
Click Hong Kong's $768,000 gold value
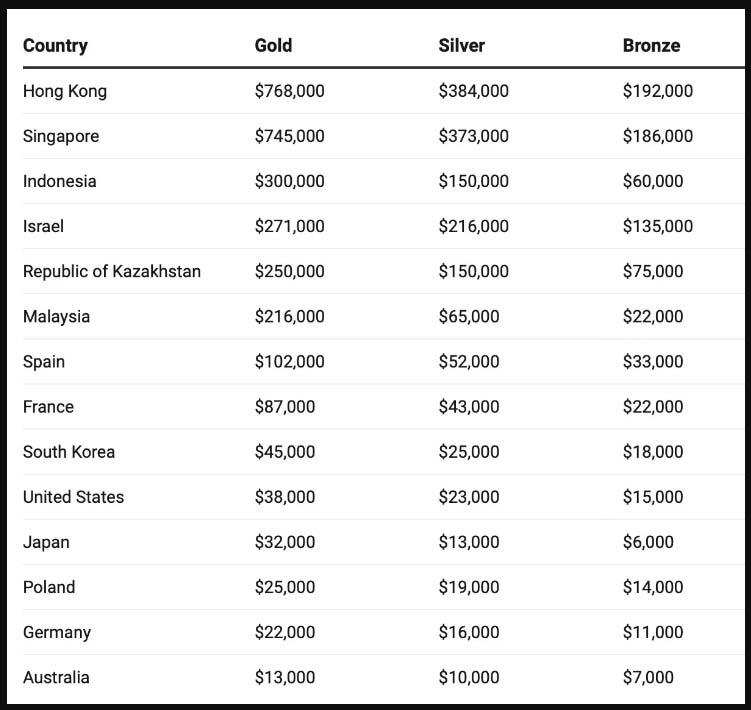(289, 91)
